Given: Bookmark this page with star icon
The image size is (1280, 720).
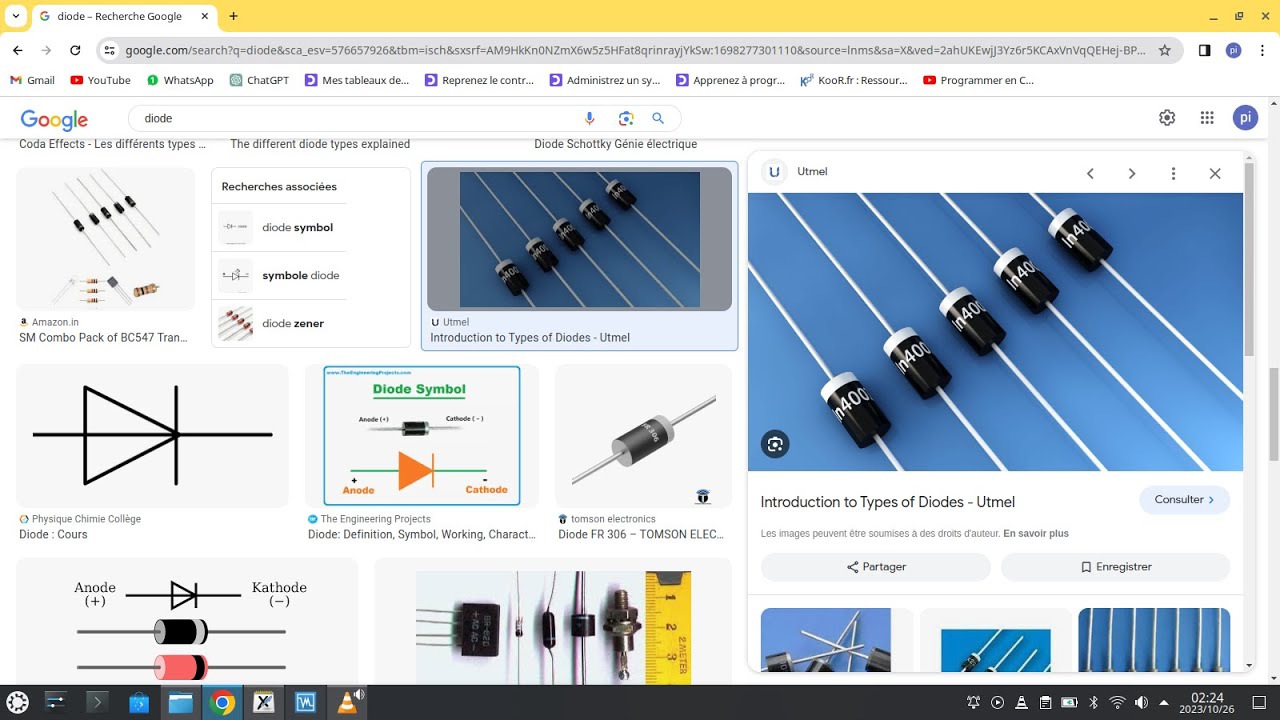Looking at the screenshot, I should [x=1165, y=50].
